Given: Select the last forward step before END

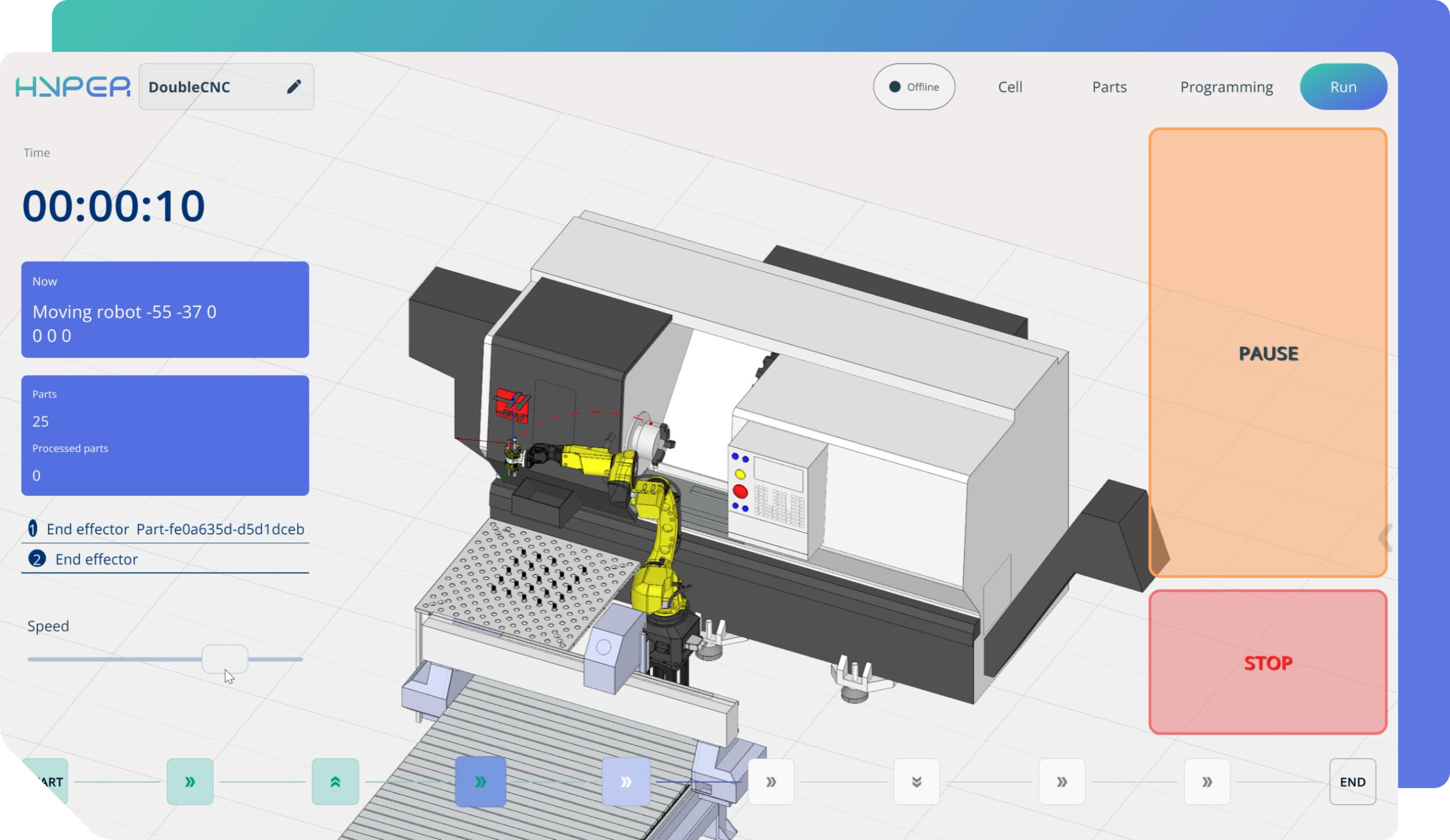Looking at the screenshot, I should point(1206,781).
